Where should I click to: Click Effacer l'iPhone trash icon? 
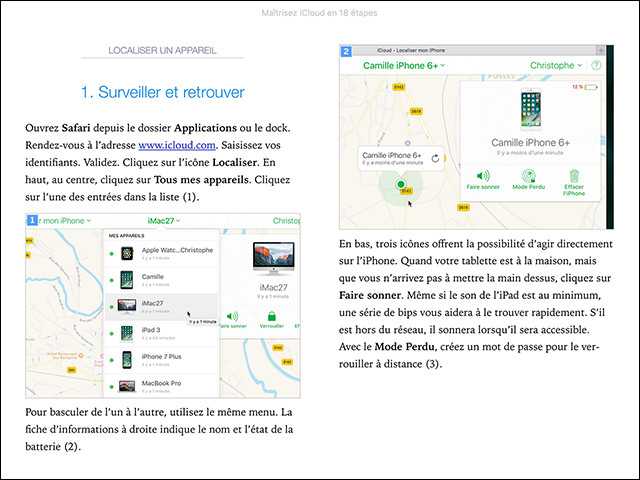[574, 176]
